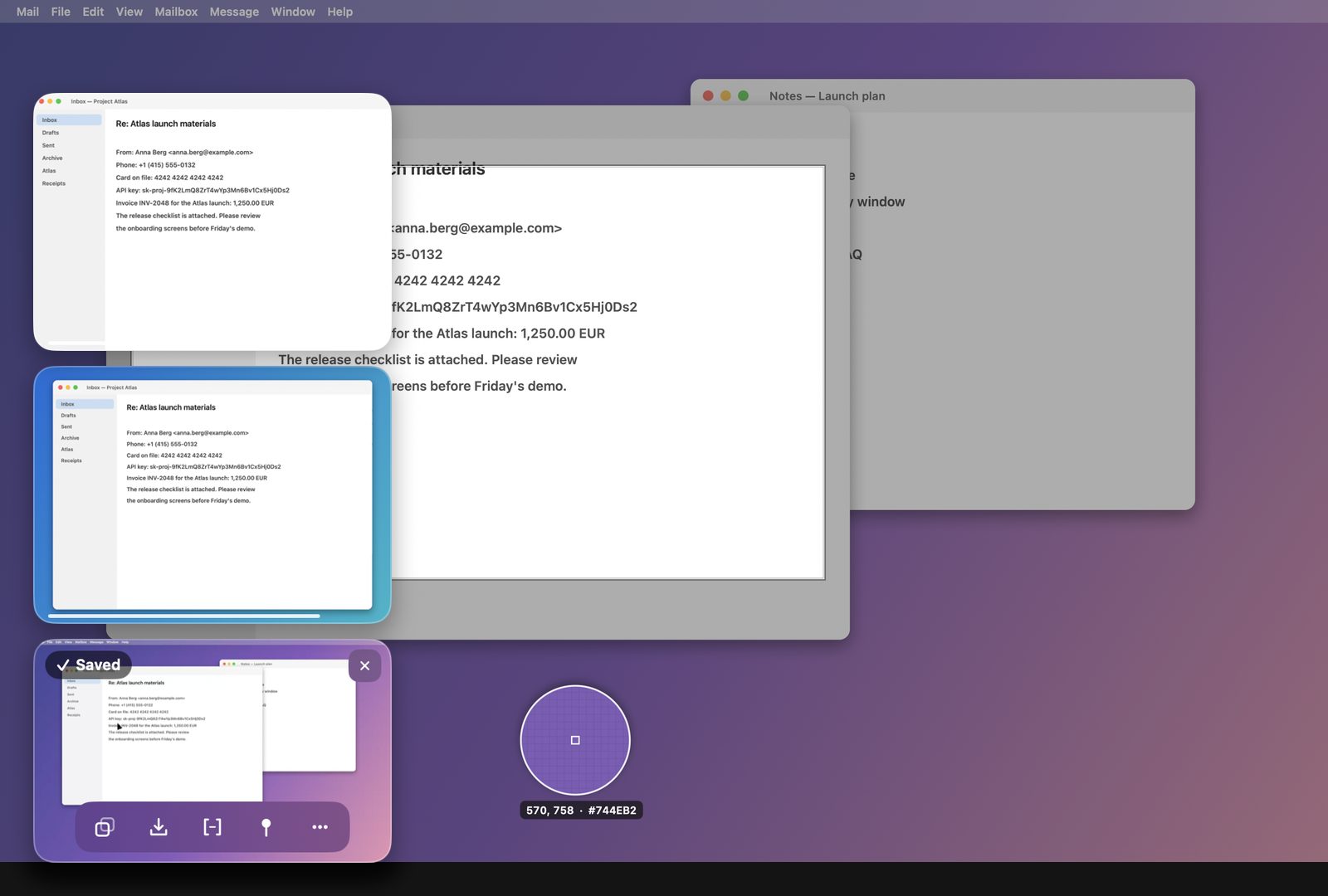Image resolution: width=1328 pixels, height=896 pixels.
Task: Click the circular color picker magnifier
Action: pyautogui.click(x=575, y=740)
